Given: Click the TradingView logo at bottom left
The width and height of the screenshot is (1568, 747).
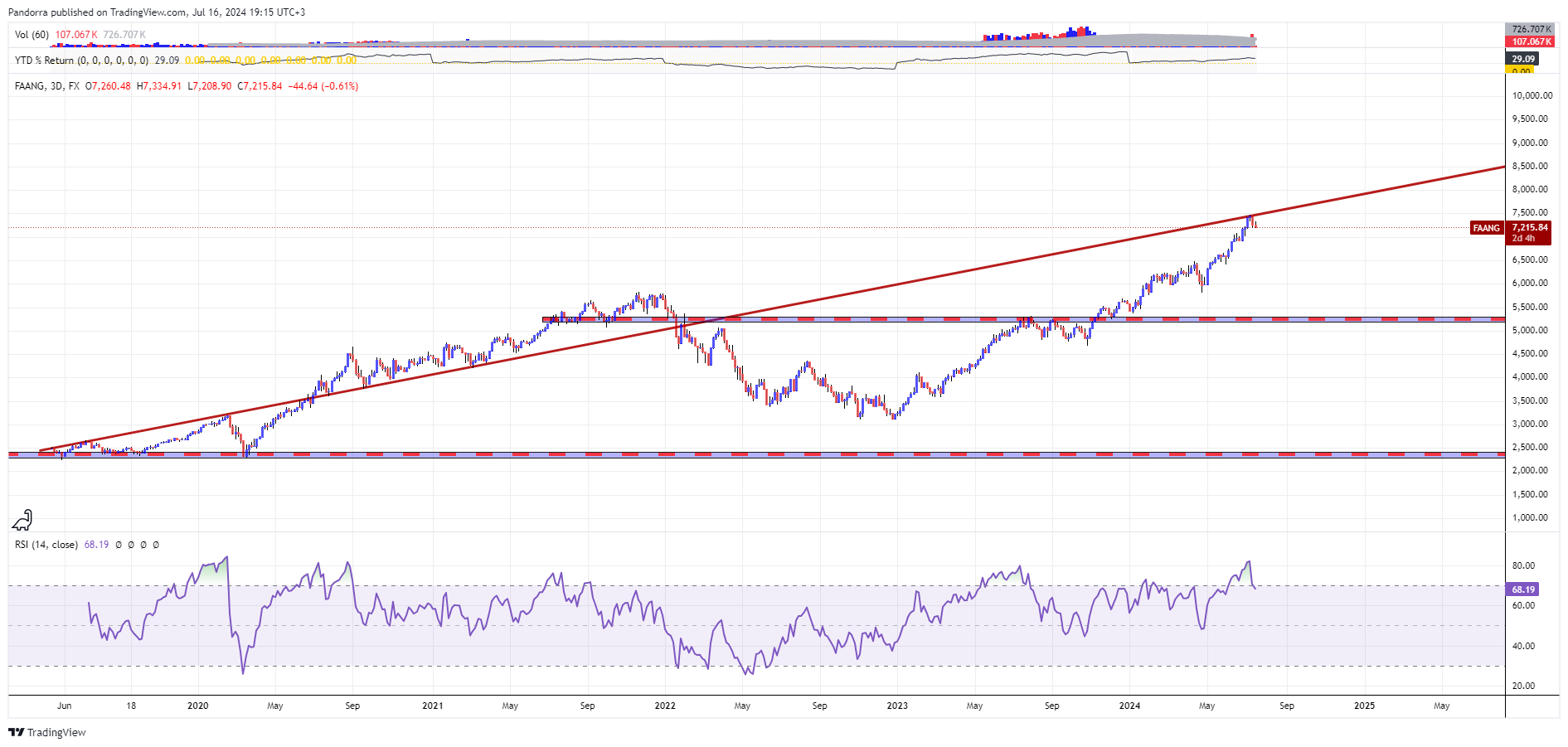Looking at the screenshot, I should point(47,732).
